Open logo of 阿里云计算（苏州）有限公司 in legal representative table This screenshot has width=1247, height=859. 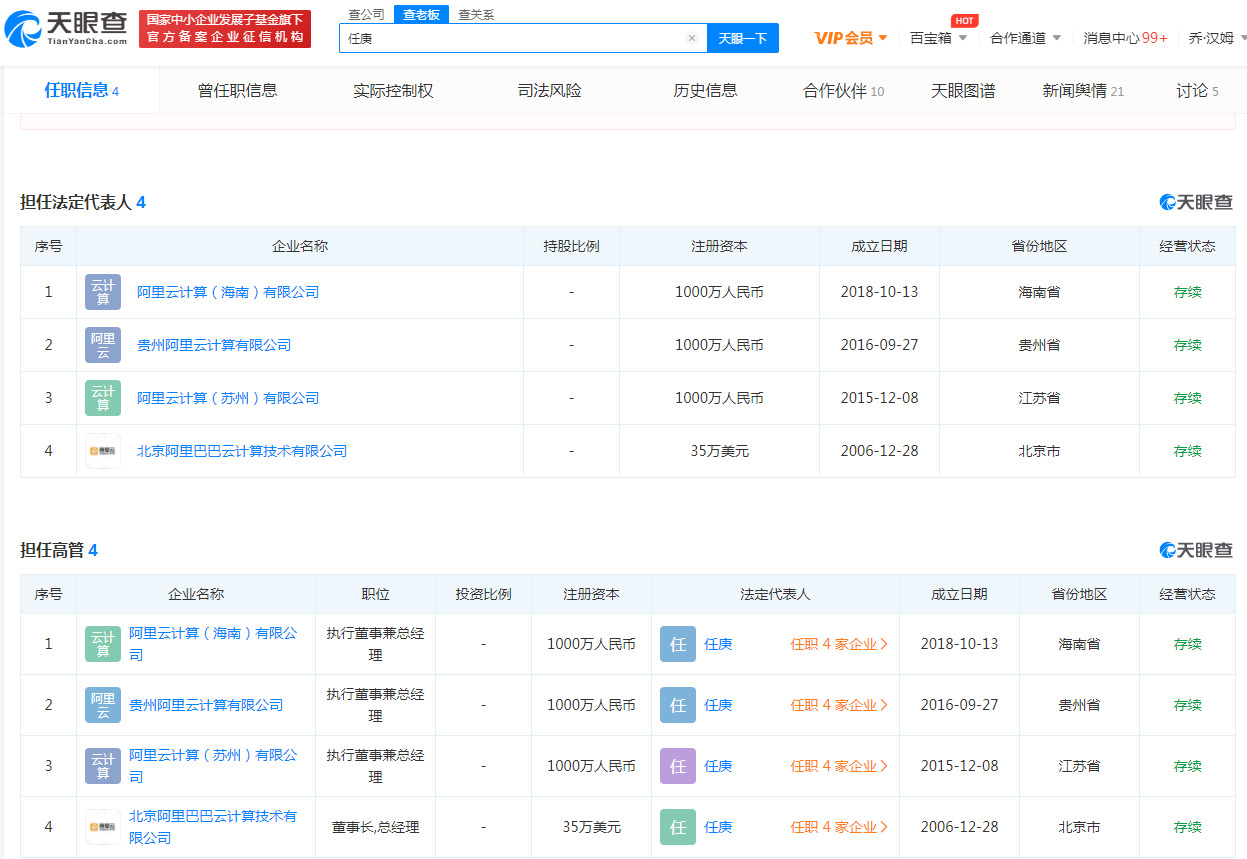103,398
